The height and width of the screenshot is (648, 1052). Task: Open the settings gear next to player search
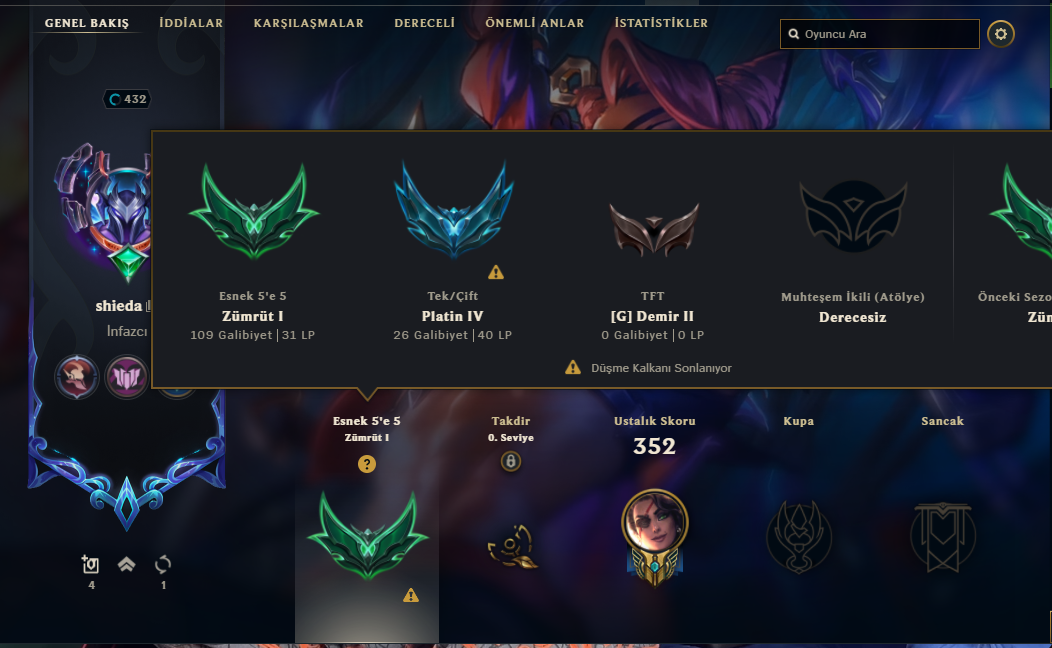(x=1000, y=34)
